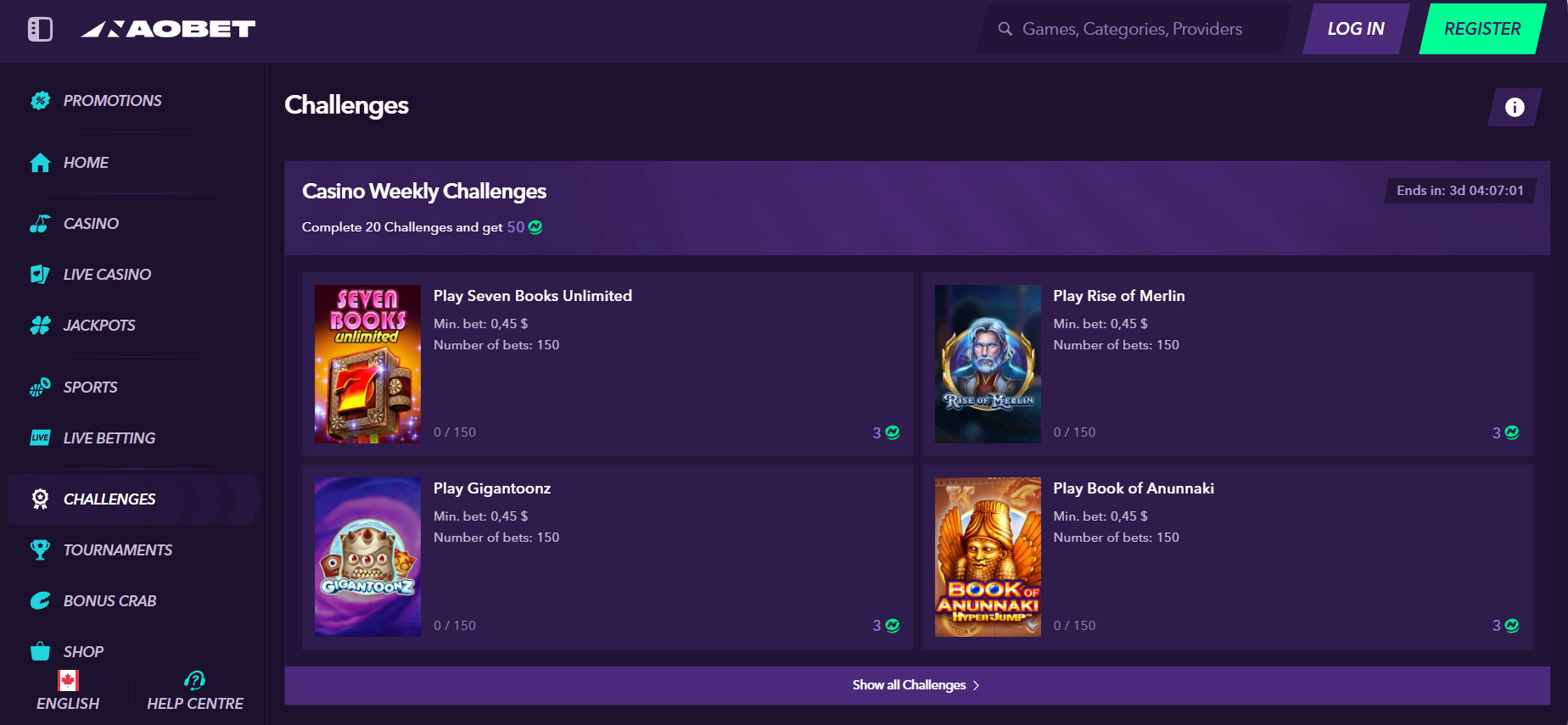Screen dimensions: 1568x725
Task: Open Seven Books Unlimited game thumbnail
Action: (367, 364)
